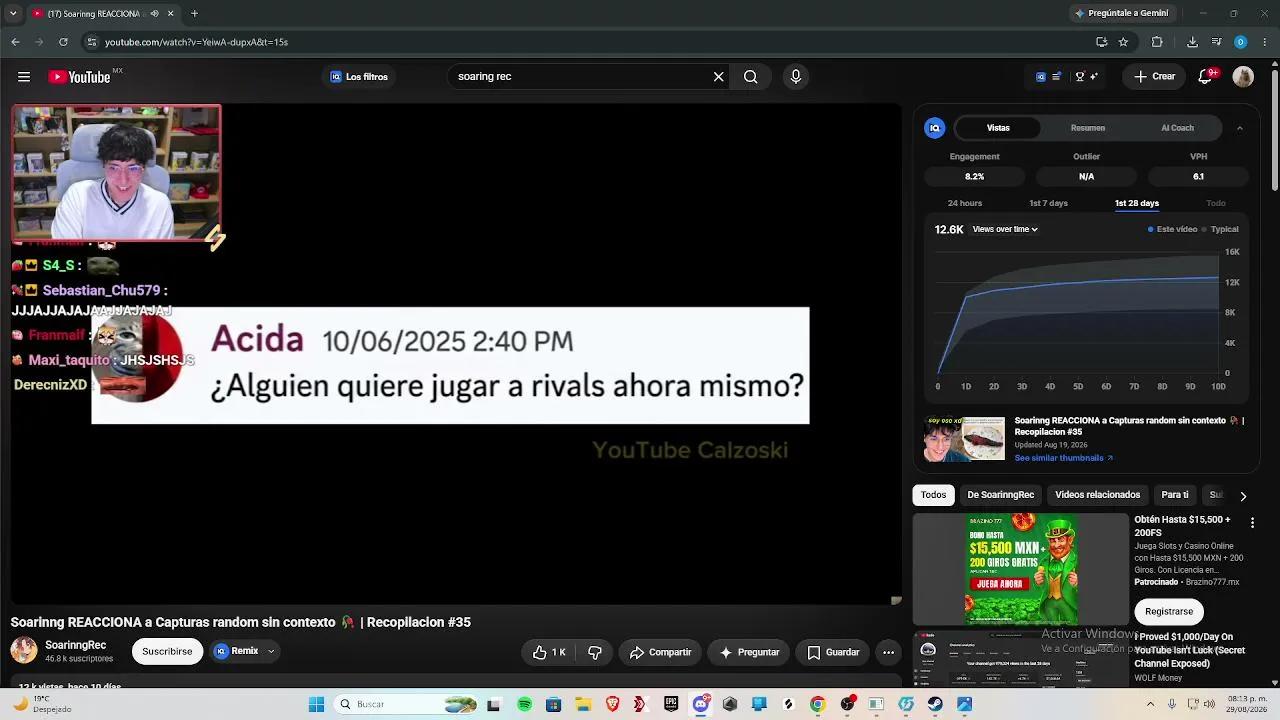Open Los filtros button
1280x720 pixels.
point(359,77)
